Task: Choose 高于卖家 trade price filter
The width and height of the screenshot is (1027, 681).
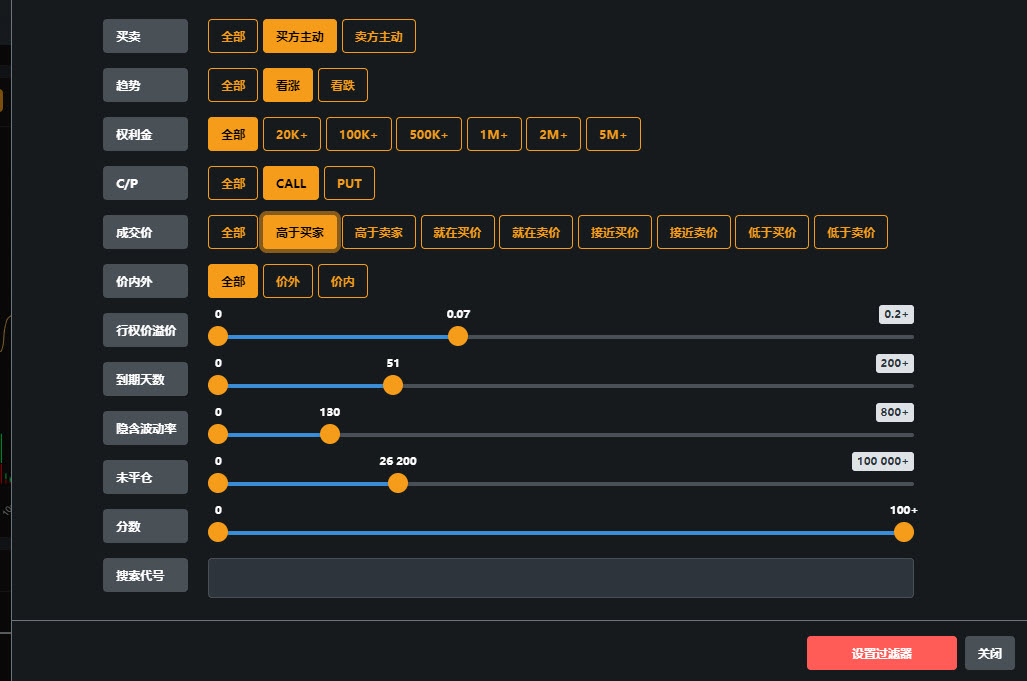Action: click(x=379, y=232)
